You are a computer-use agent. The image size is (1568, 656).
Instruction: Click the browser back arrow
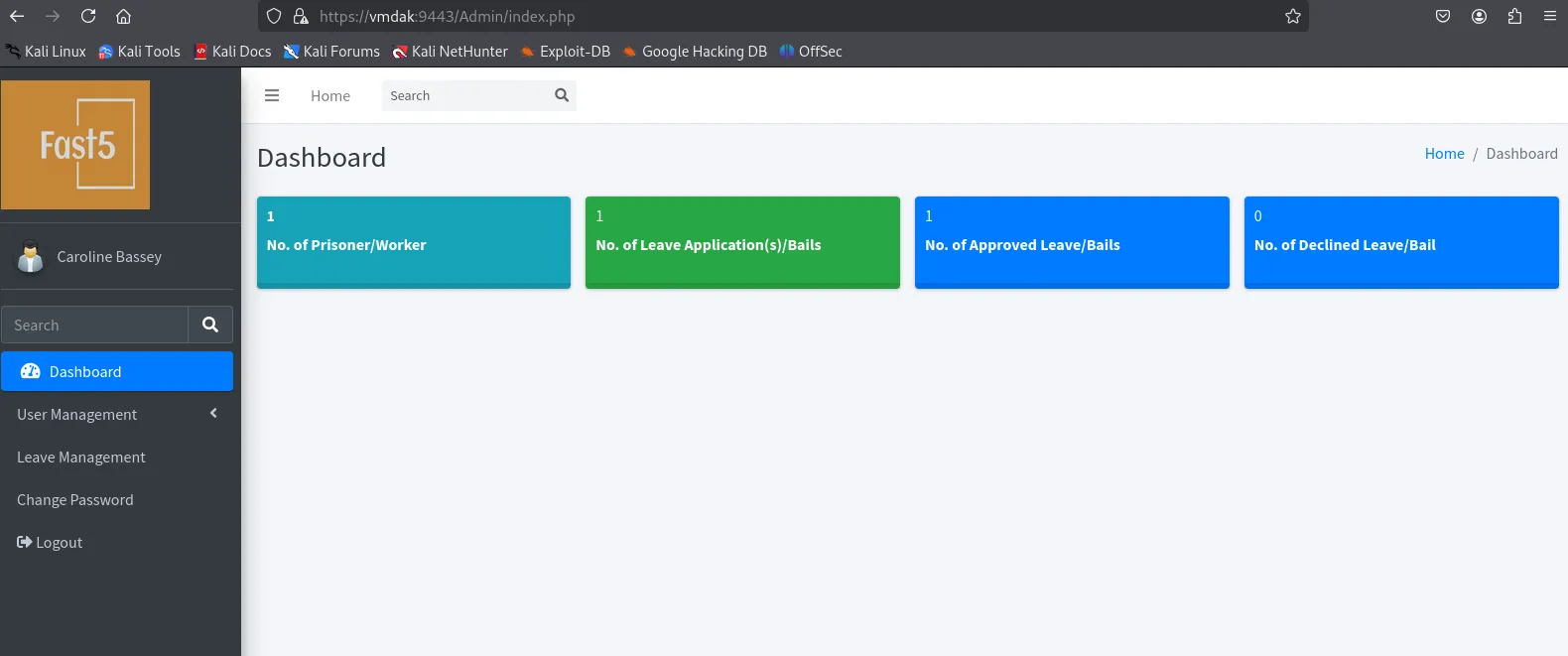17,16
